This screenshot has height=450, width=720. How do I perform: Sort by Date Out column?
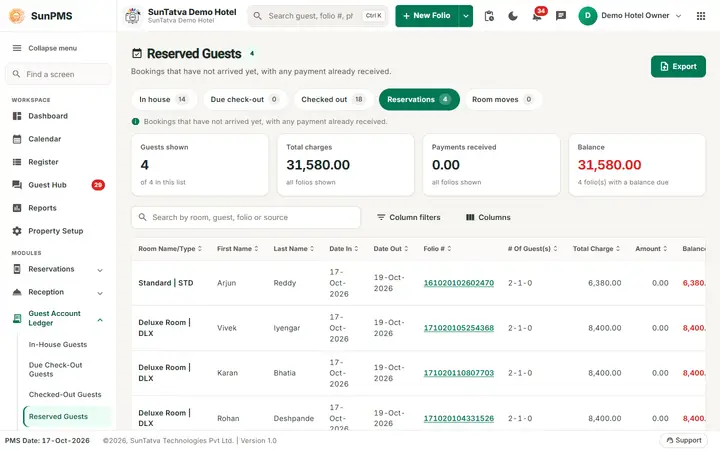click(x=391, y=249)
